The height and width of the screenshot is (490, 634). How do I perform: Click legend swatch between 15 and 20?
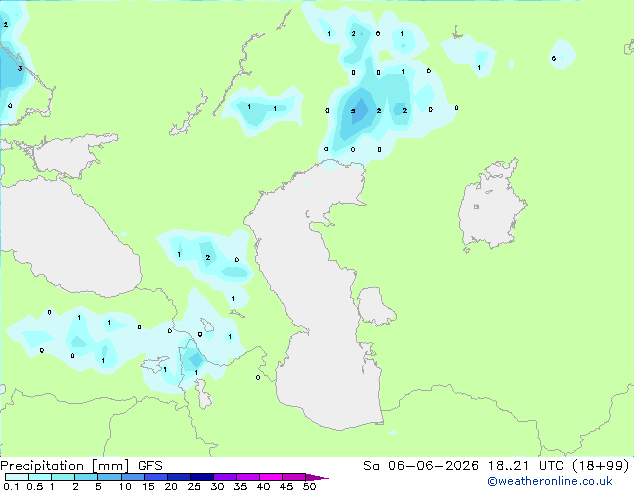coord(155,477)
